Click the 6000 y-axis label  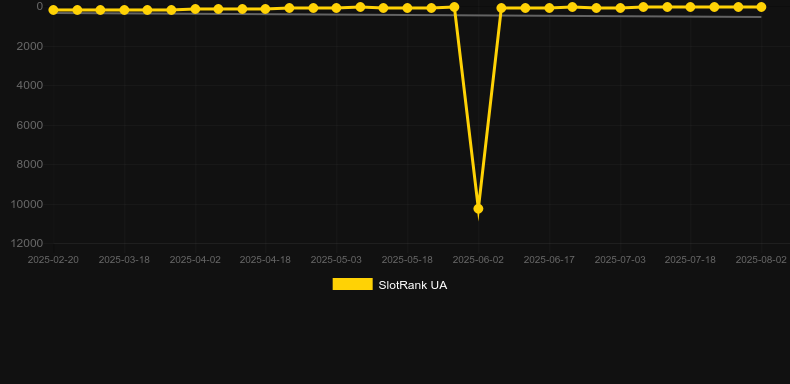(30, 125)
